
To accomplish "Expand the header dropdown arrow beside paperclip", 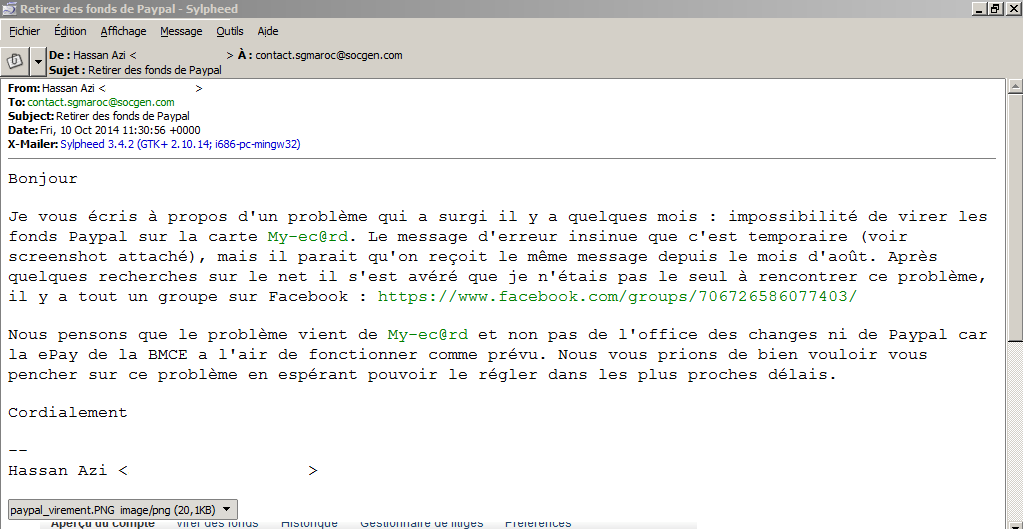I will click(38, 61).
